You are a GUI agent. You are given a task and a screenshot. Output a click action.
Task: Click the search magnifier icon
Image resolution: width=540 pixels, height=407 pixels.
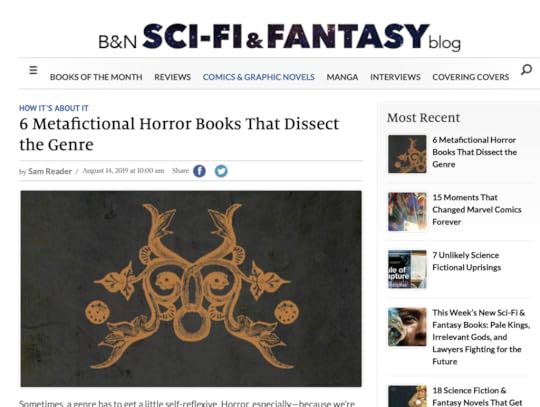pyautogui.click(x=526, y=70)
